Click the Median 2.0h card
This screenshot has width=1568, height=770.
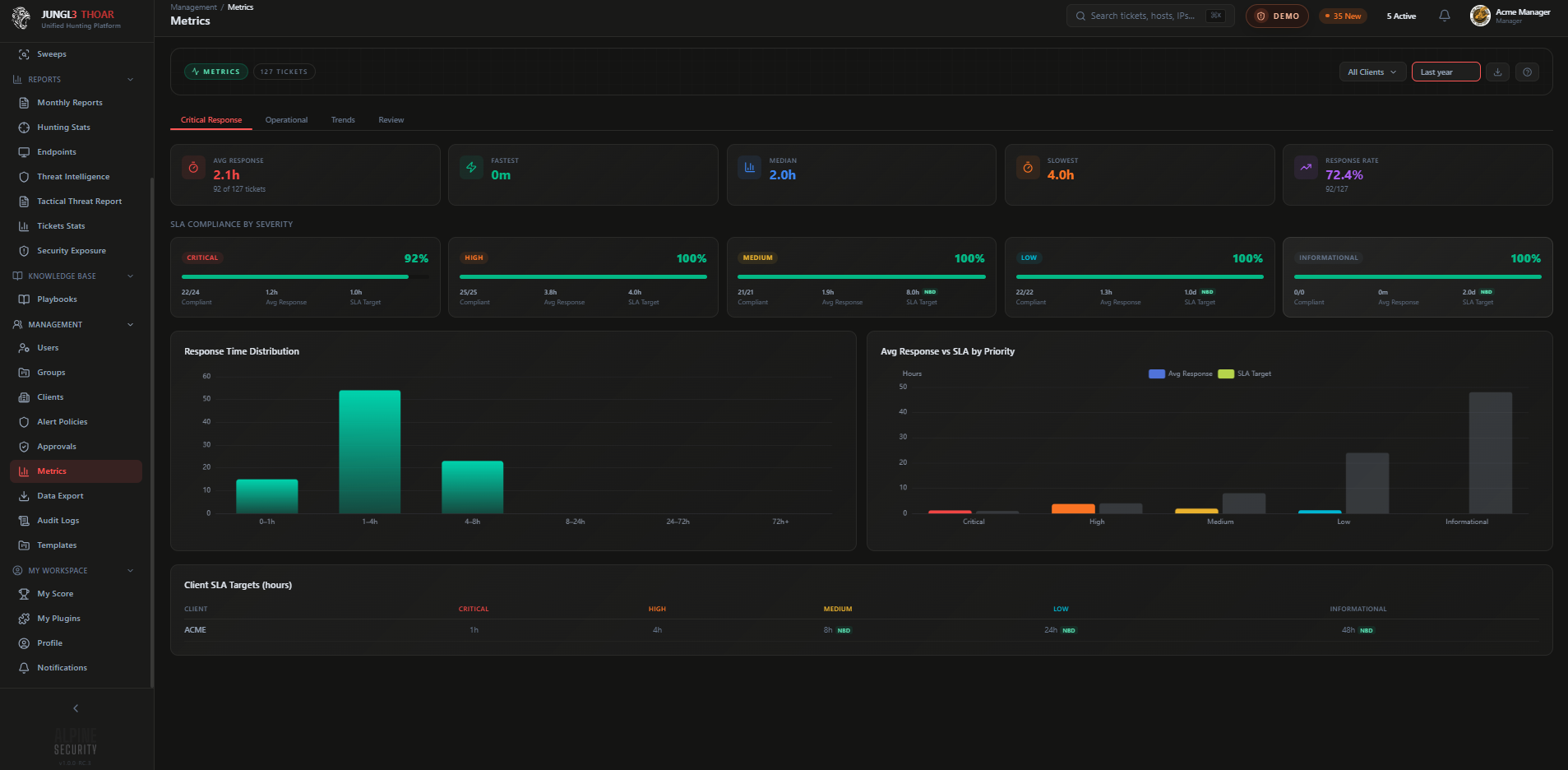(861, 174)
